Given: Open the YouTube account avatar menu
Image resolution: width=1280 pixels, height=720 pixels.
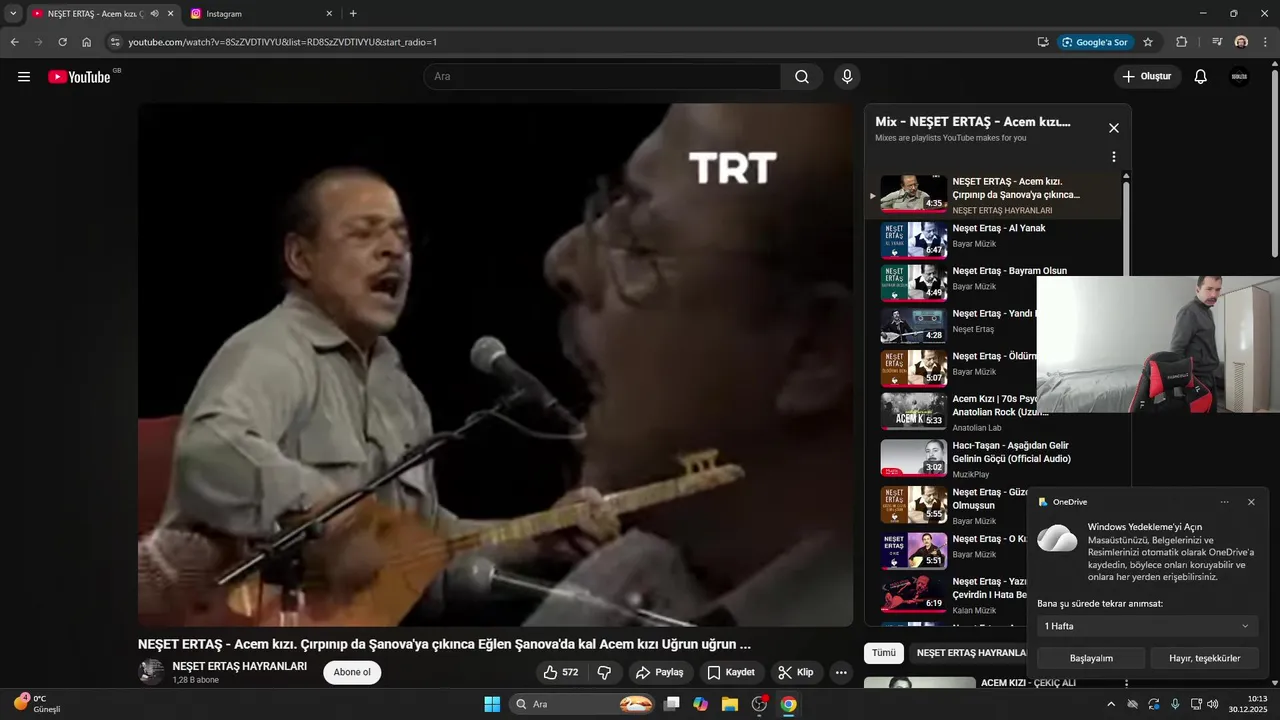Looking at the screenshot, I should point(1239,77).
